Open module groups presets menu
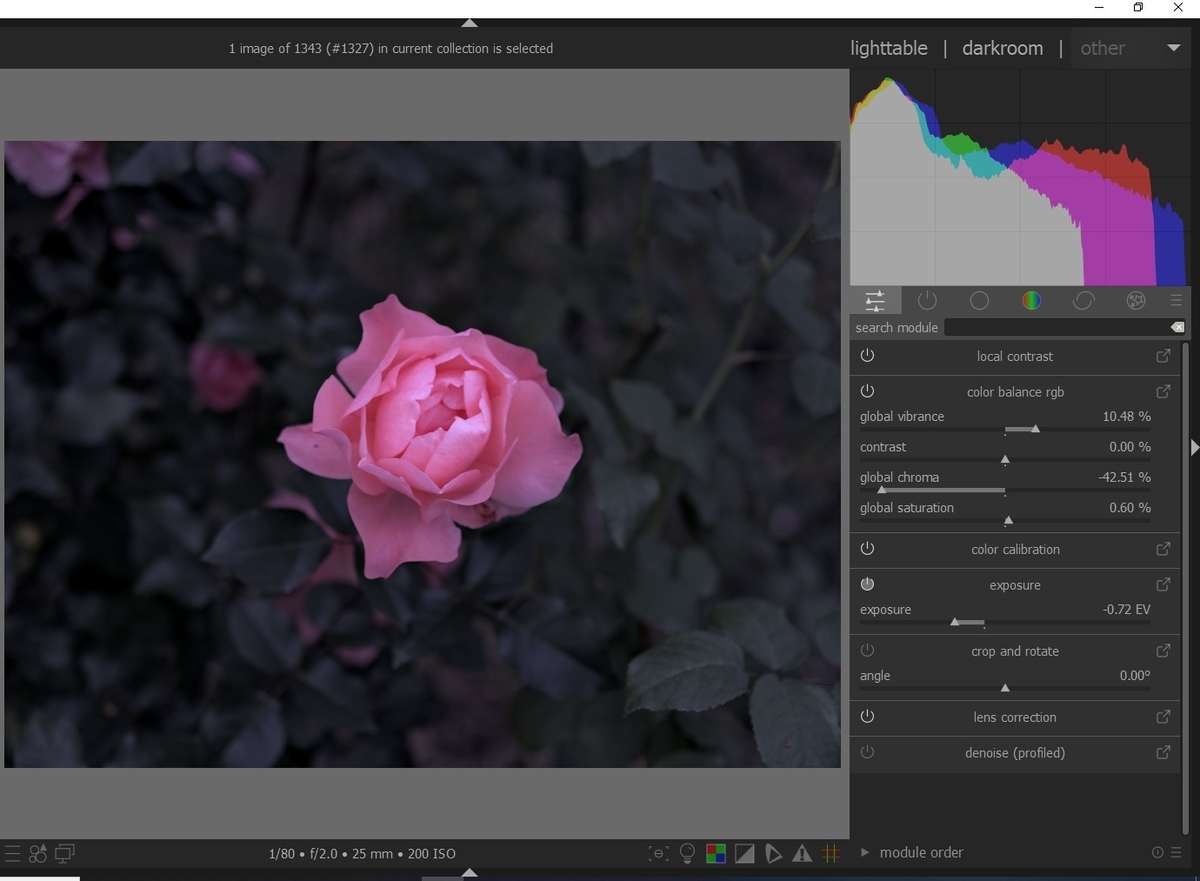This screenshot has height=881, width=1200. pyautogui.click(x=1176, y=300)
